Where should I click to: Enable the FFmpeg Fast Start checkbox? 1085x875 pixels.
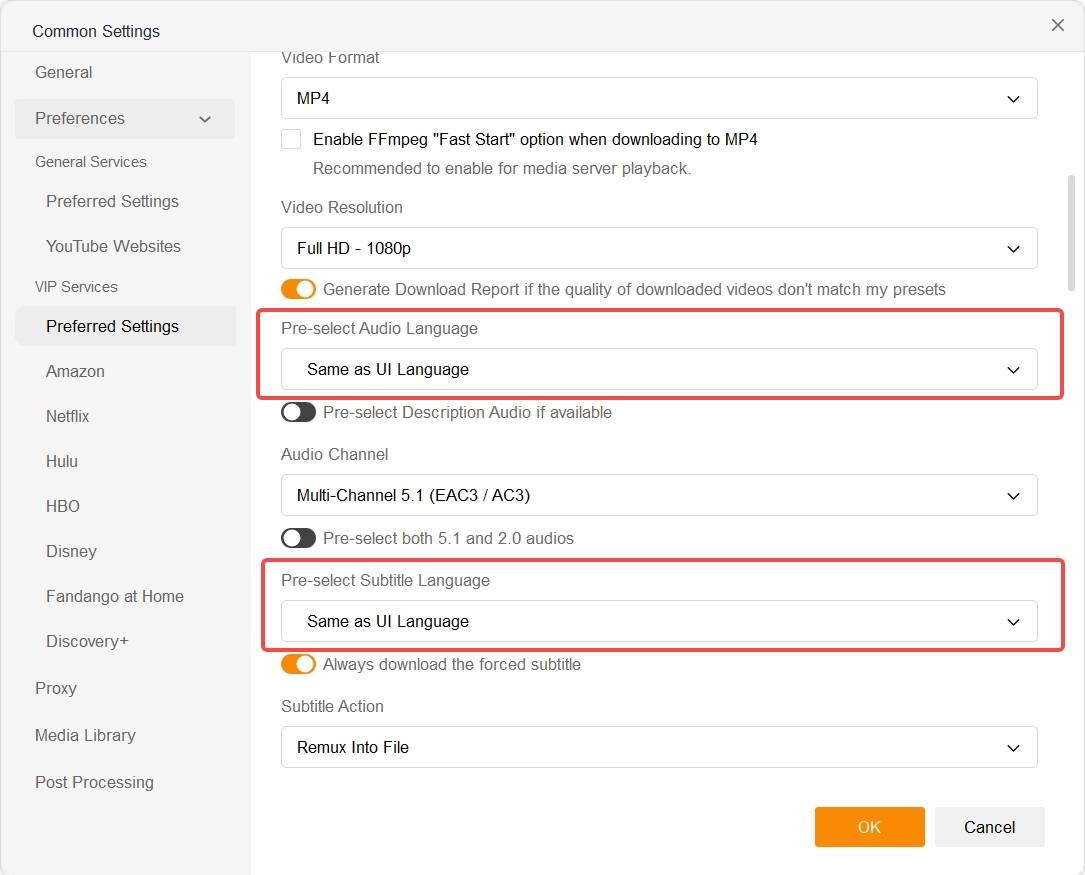click(290, 139)
